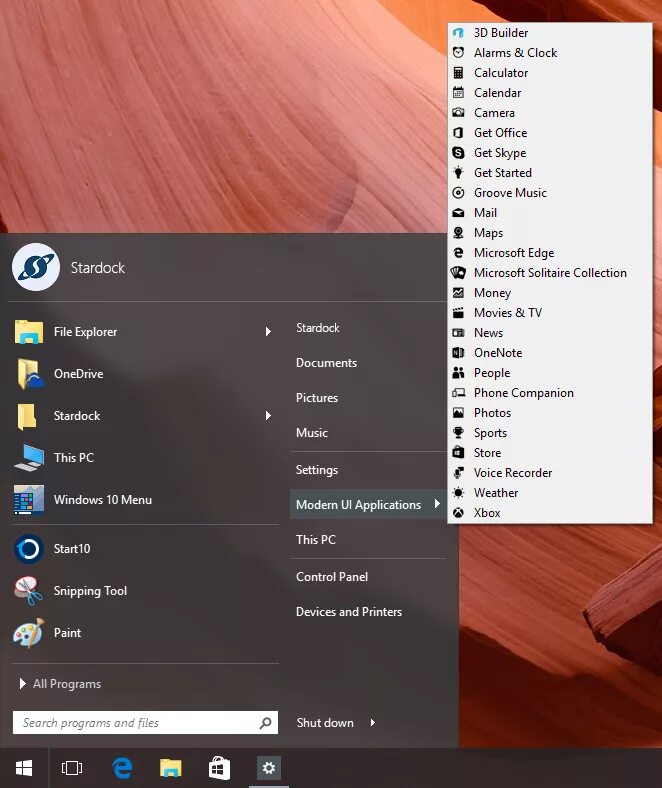
Task: Open the OneNote icon
Action: click(458, 353)
